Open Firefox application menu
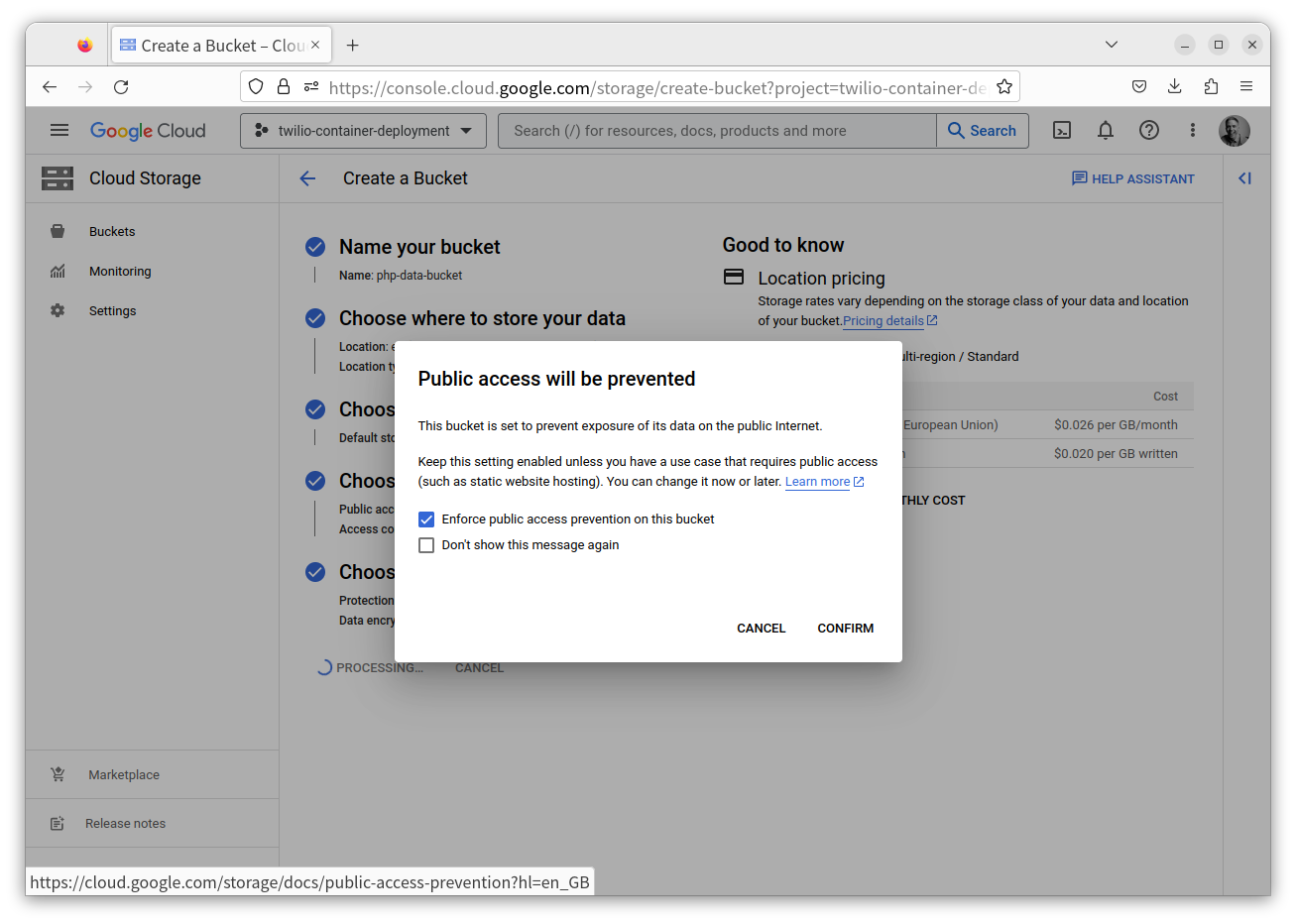This screenshot has width=1296, height=924. [1246, 87]
